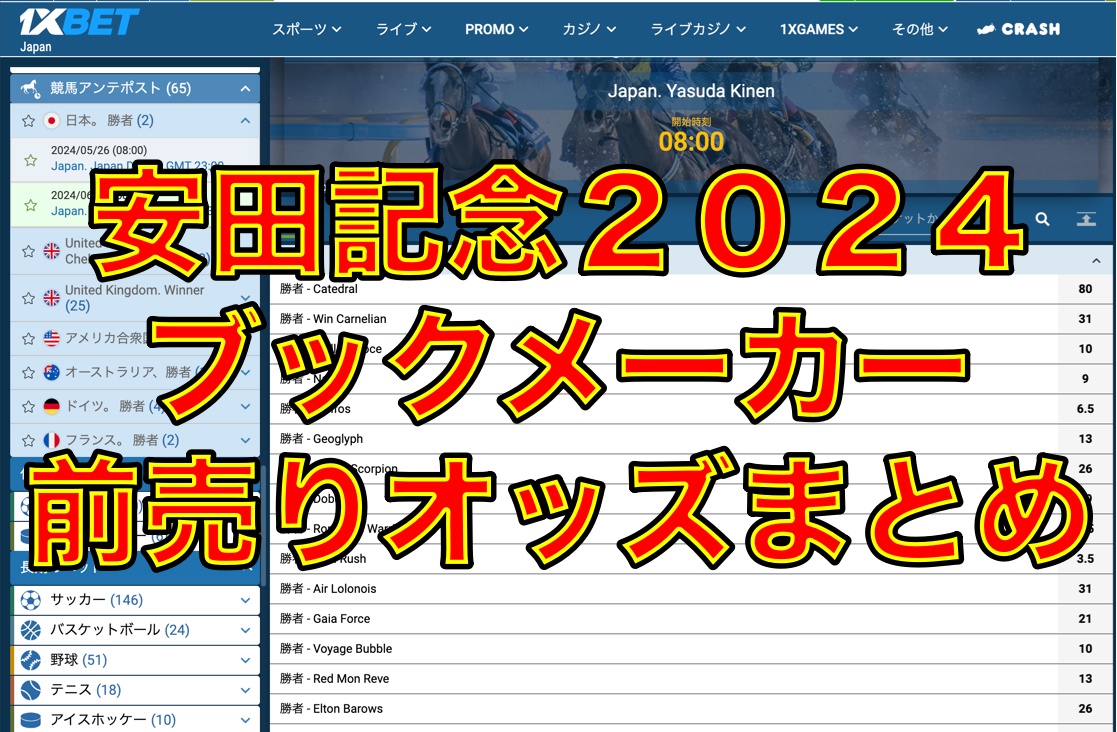Open the その他 menu
This screenshot has height=732, width=1117.
[920, 29]
